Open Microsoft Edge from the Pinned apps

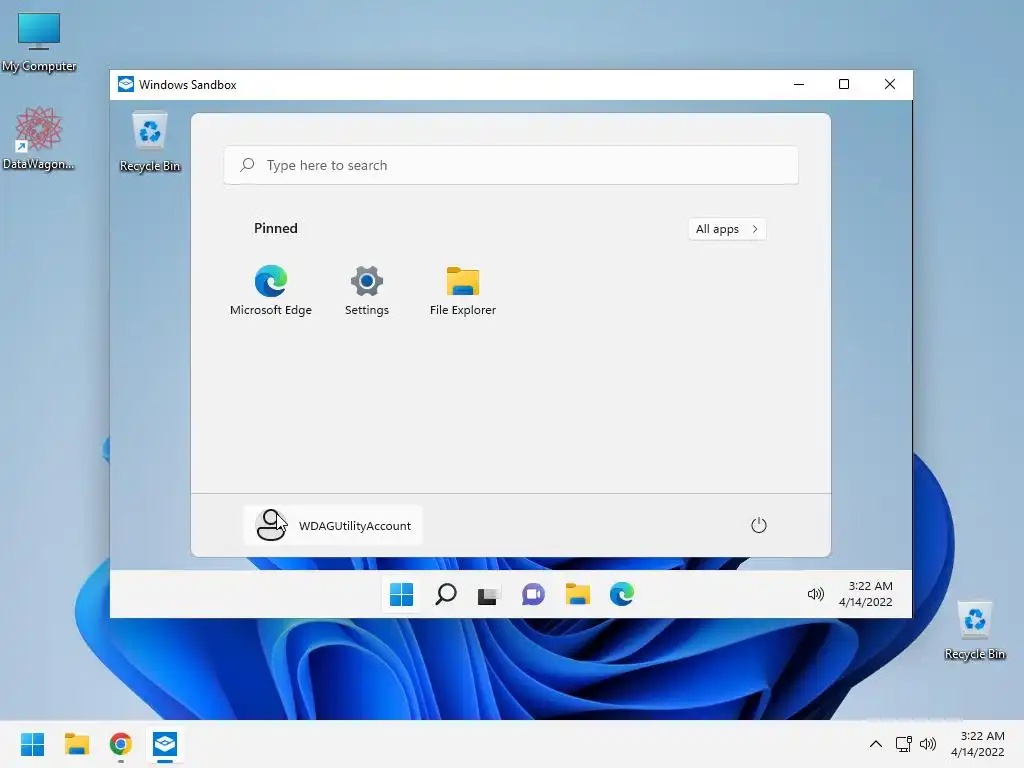[270, 291]
